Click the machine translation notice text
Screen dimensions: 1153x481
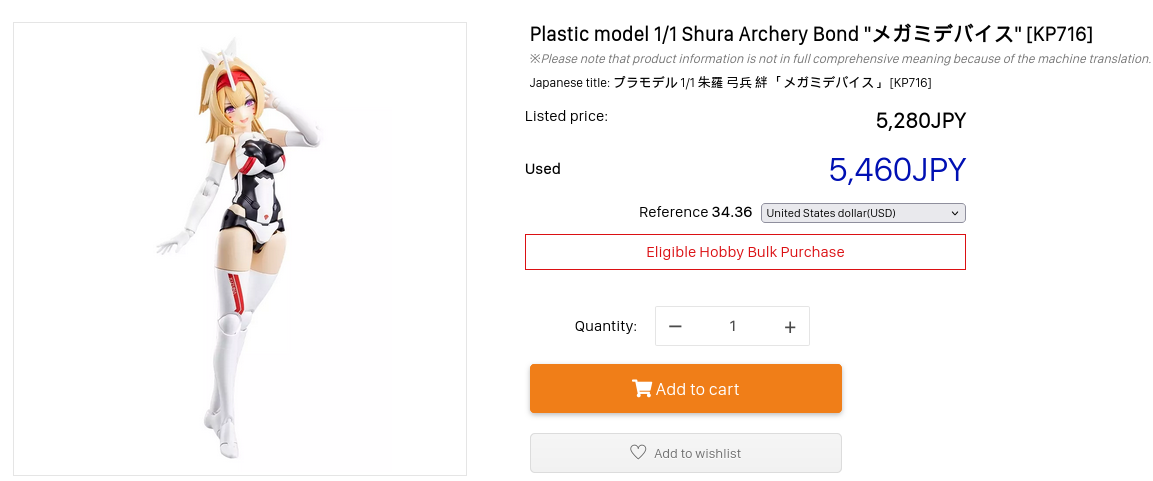pos(840,59)
